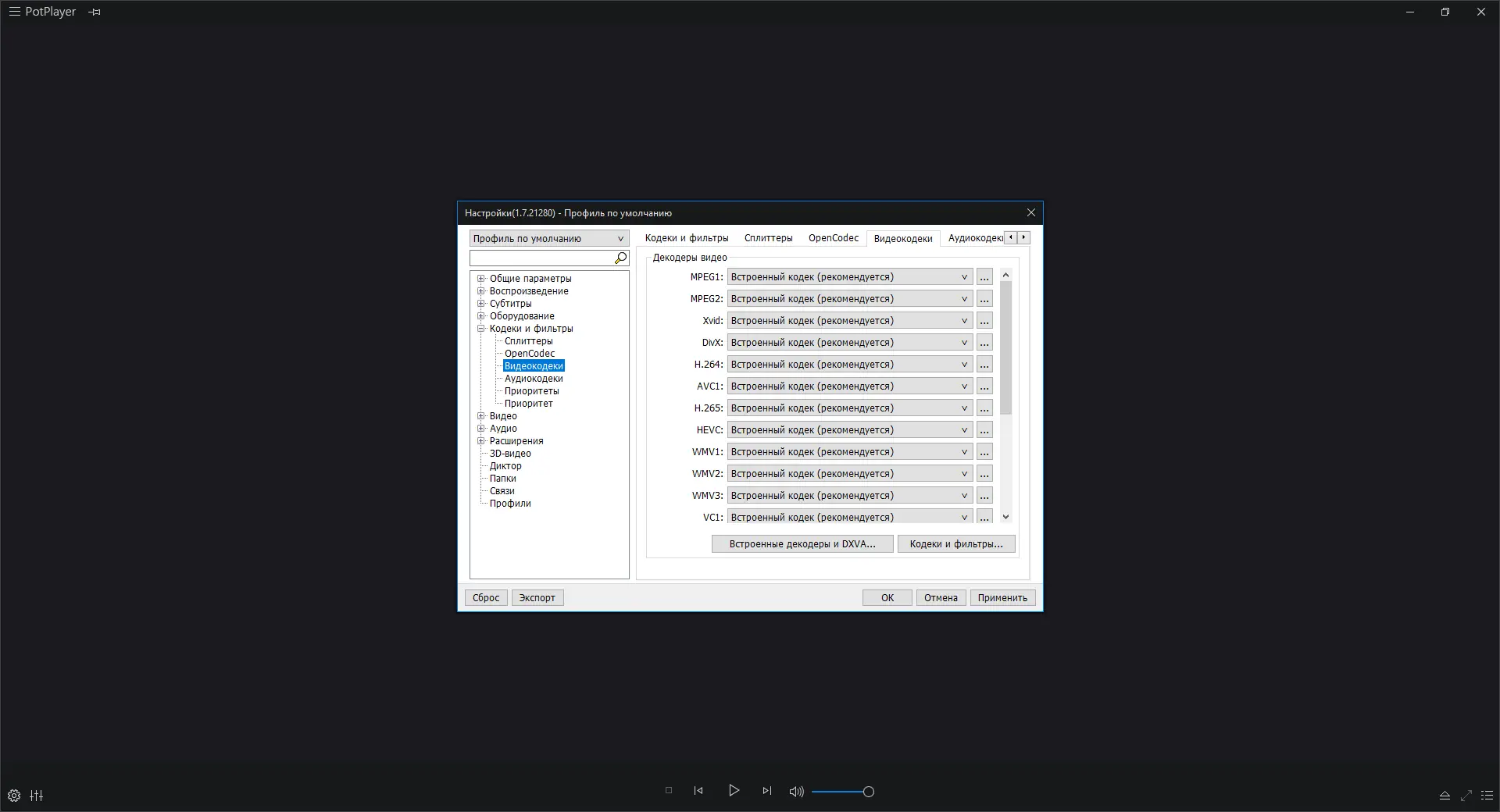The image size is (1500, 812).
Task: Open the Xvid decoder dropdown
Action: coord(850,321)
